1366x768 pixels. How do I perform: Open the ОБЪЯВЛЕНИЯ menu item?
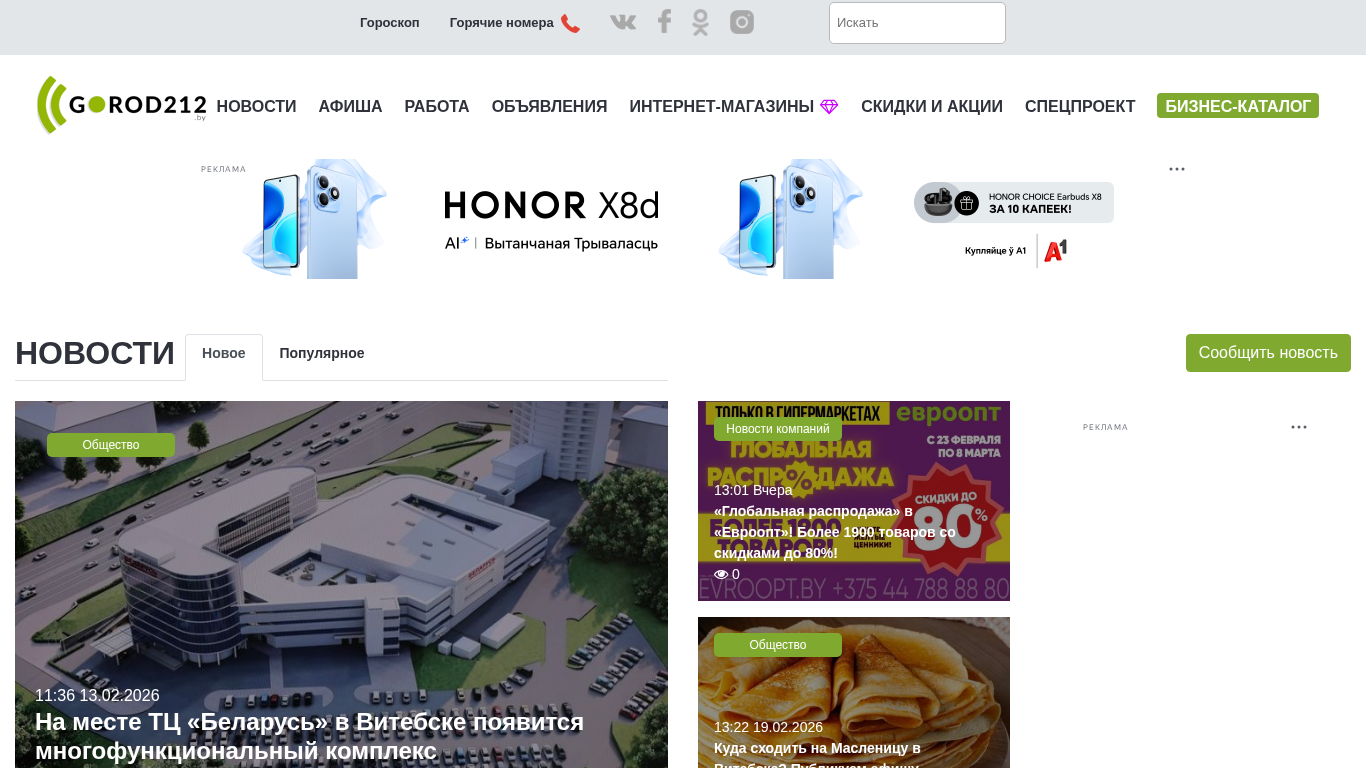click(550, 107)
